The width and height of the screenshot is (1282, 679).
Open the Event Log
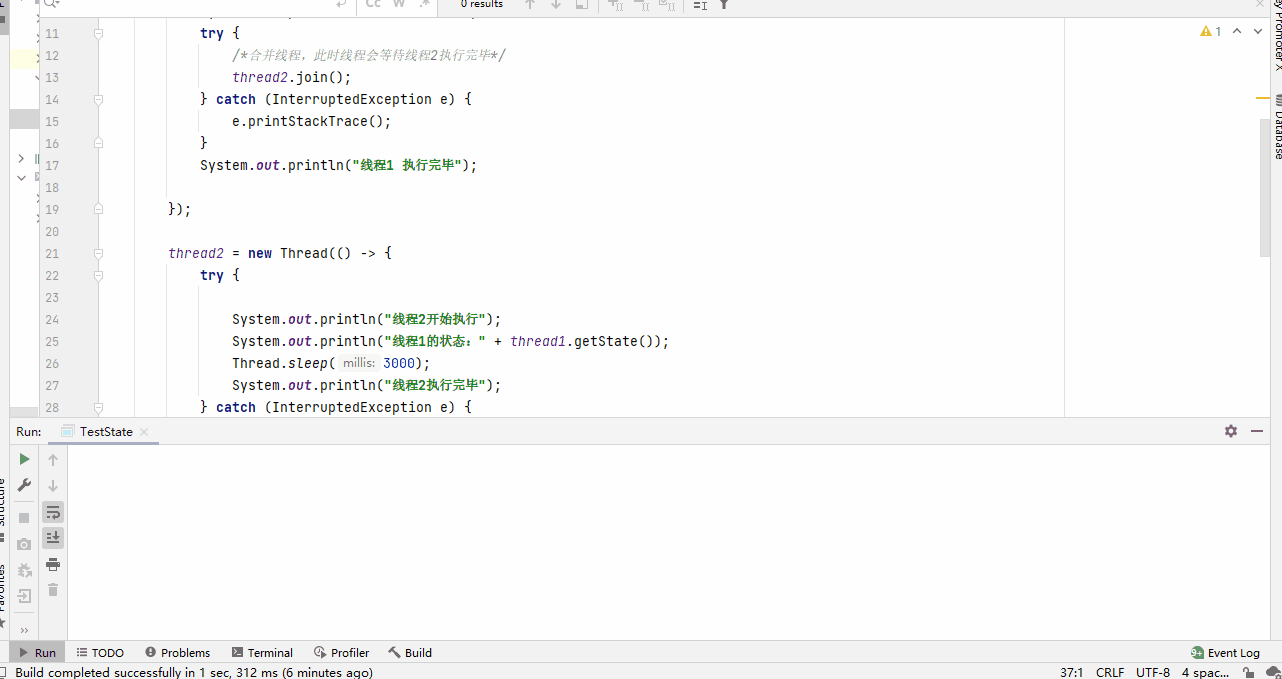click(x=1225, y=652)
